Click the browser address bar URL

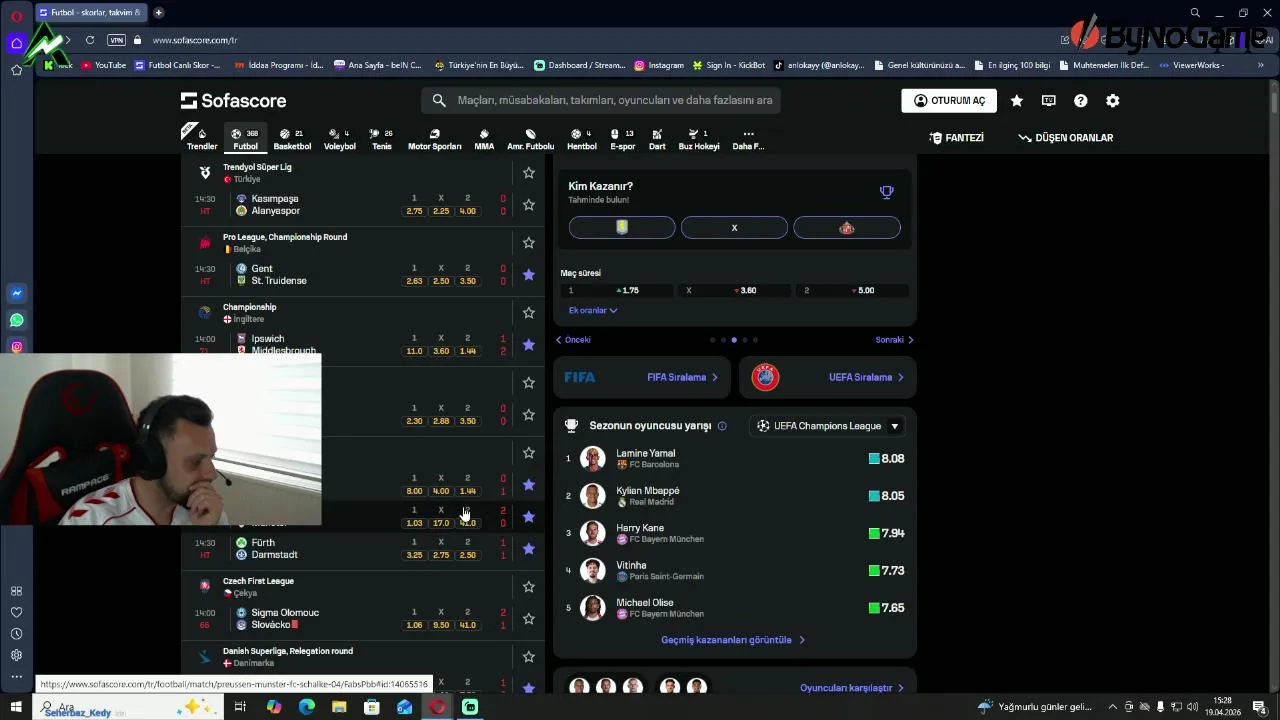(x=195, y=40)
